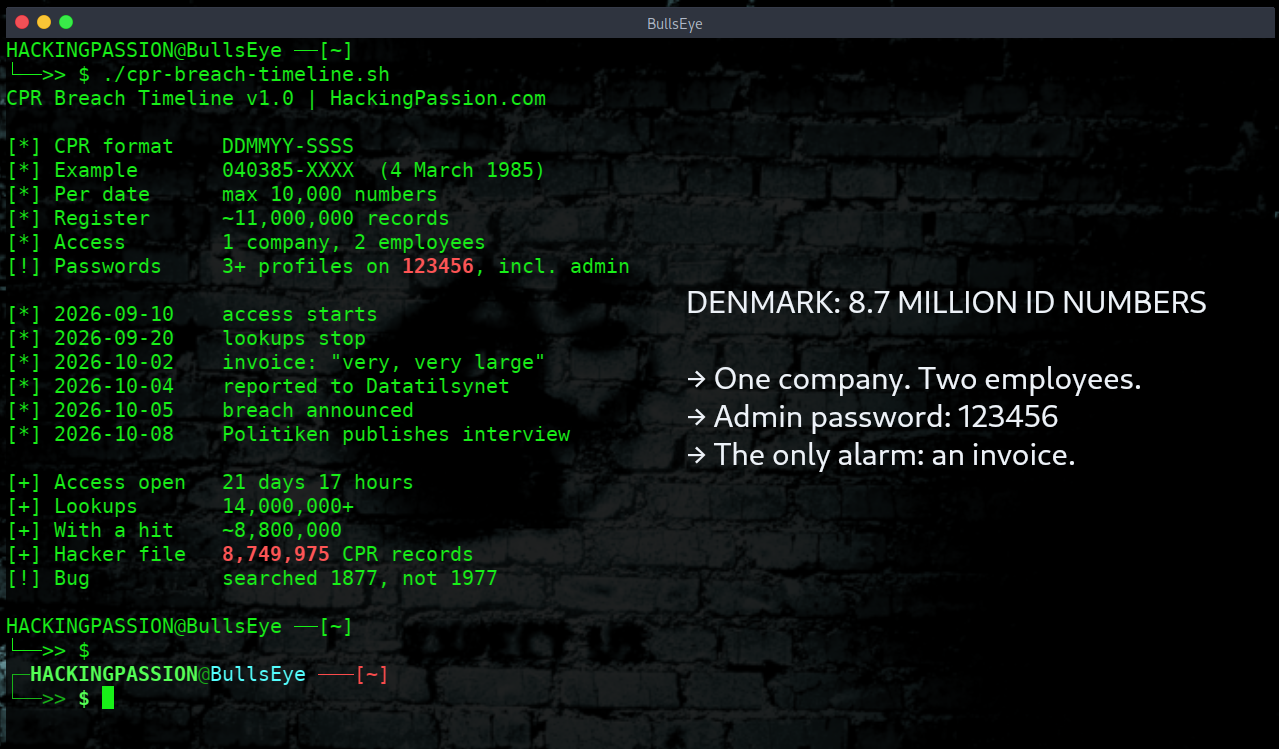Click the 2026-10-05 breach announced line

[210, 411]
